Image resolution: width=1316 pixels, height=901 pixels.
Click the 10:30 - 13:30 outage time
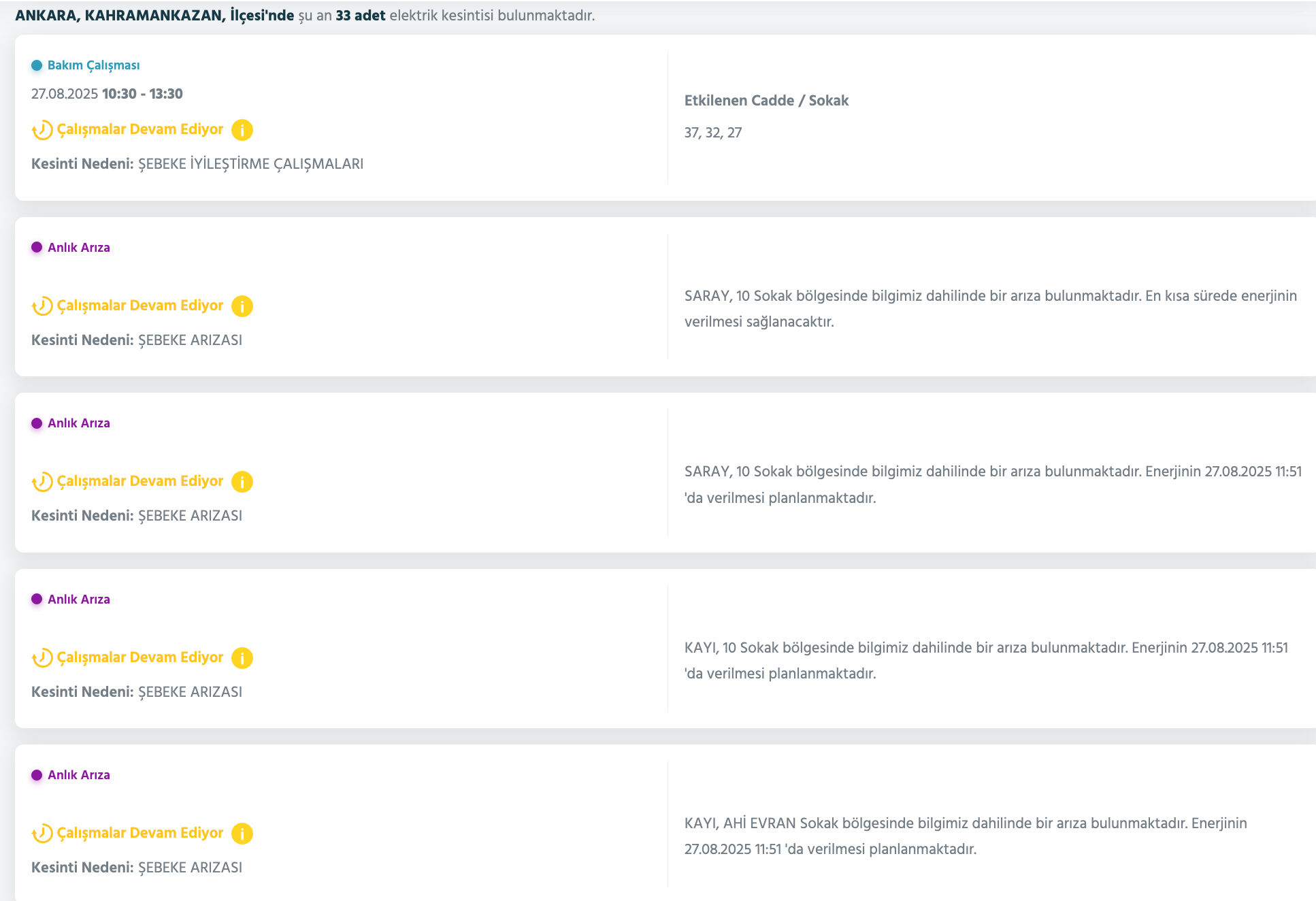[142, 94]
